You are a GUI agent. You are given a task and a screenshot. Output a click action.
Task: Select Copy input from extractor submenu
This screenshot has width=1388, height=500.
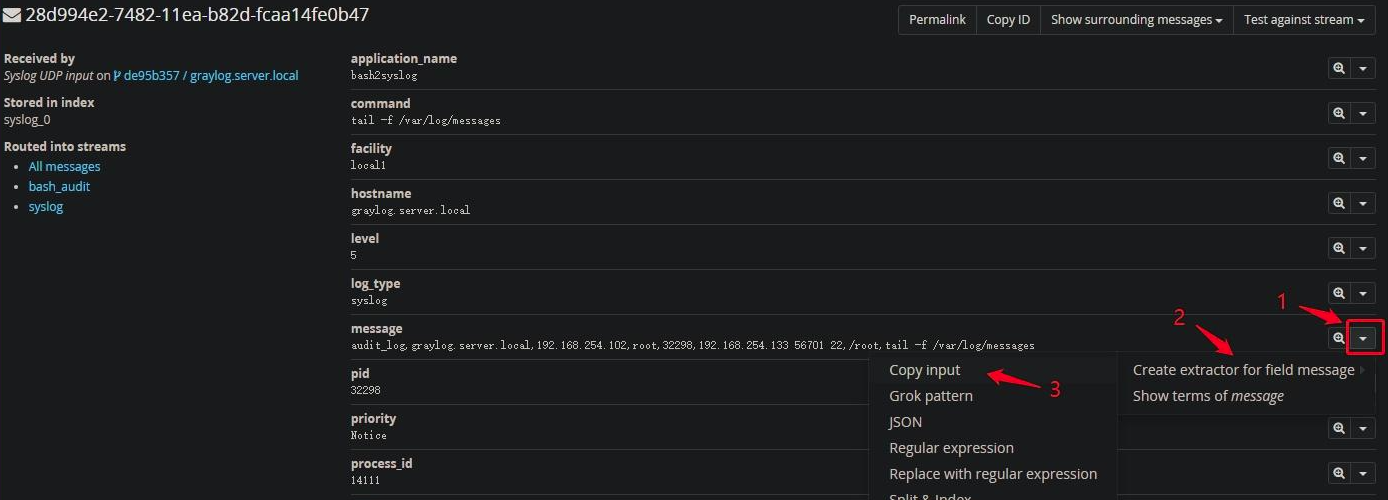924,370
